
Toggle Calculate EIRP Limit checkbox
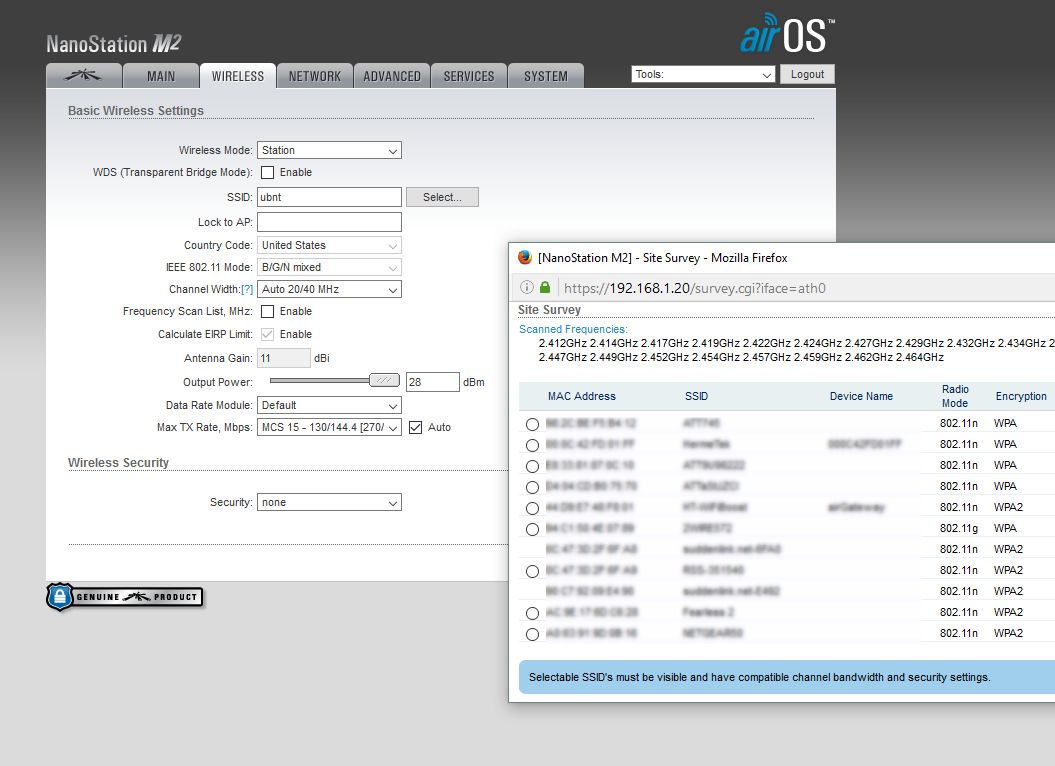click(268, 334)
